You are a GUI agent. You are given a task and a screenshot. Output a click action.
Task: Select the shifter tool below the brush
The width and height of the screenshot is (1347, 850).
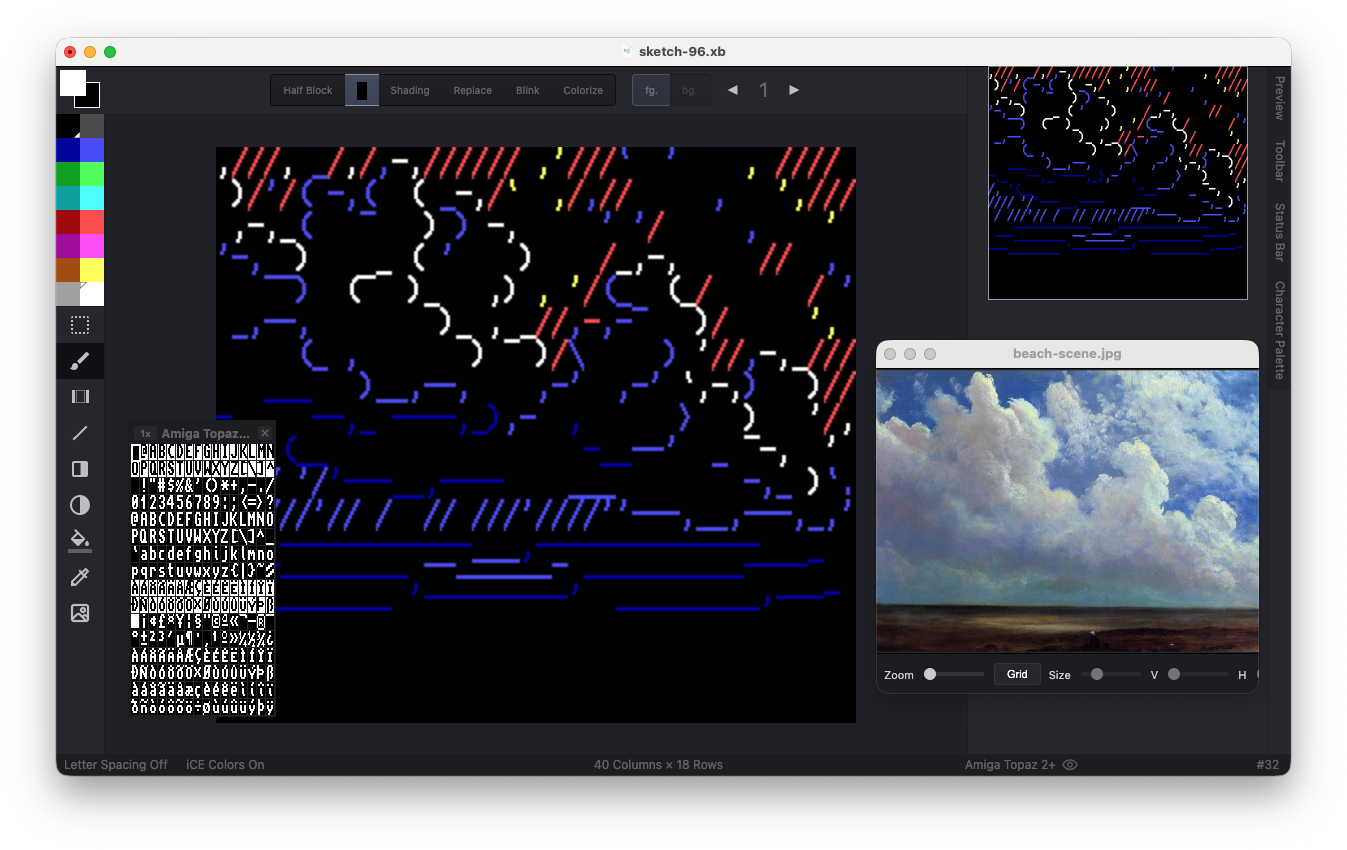80,397
